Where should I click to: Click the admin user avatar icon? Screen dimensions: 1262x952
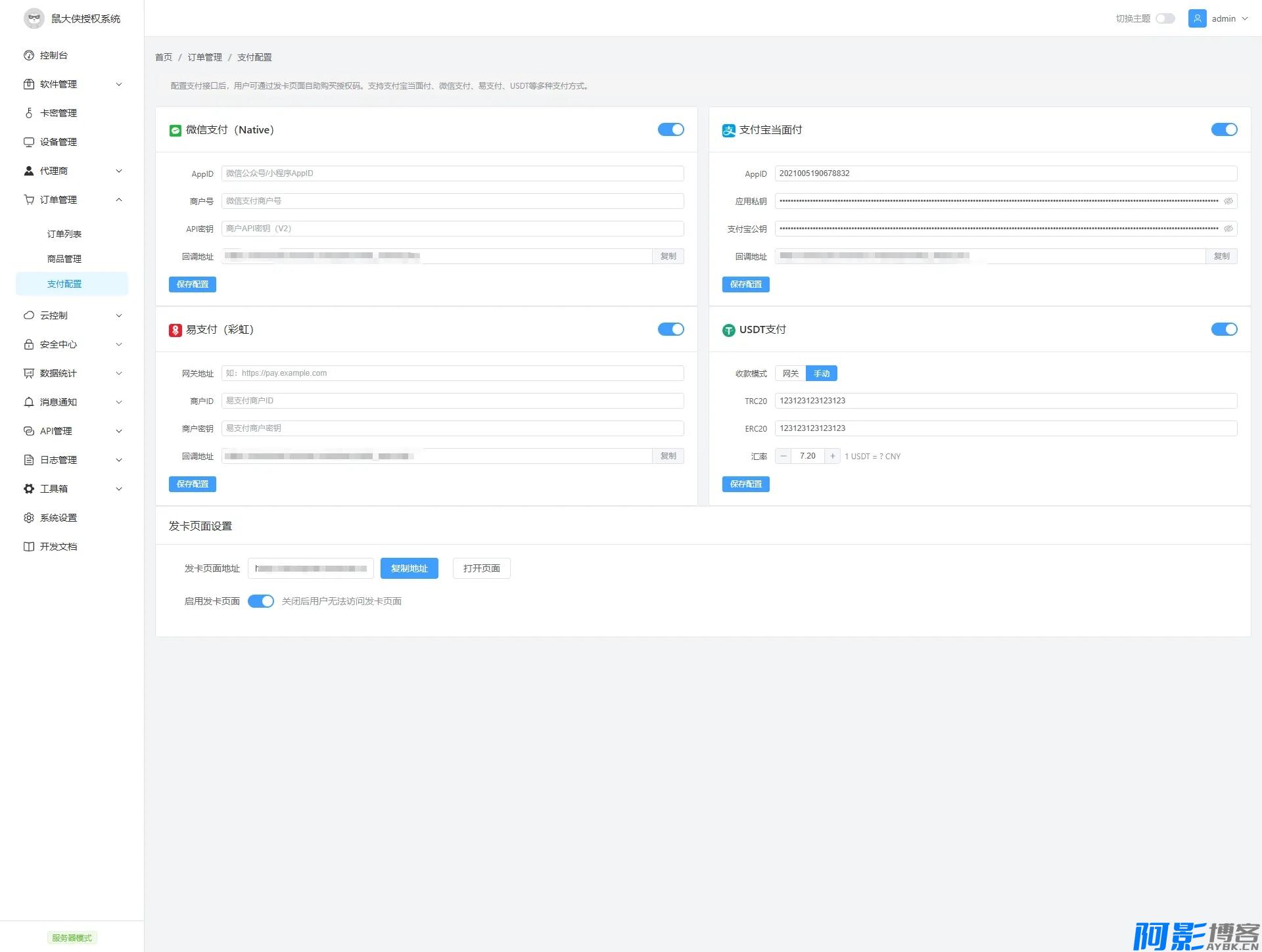click(1197, 18)
